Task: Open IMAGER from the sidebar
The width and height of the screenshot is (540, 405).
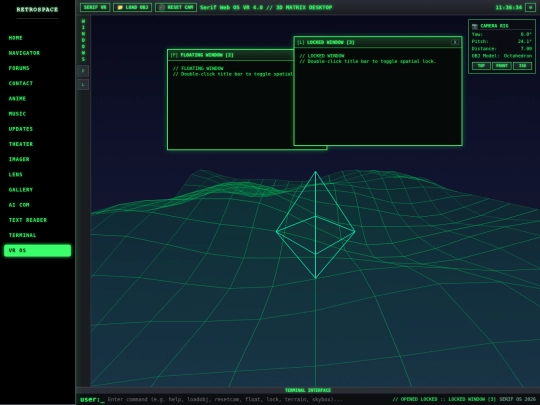Action: (x=37, y=159)
